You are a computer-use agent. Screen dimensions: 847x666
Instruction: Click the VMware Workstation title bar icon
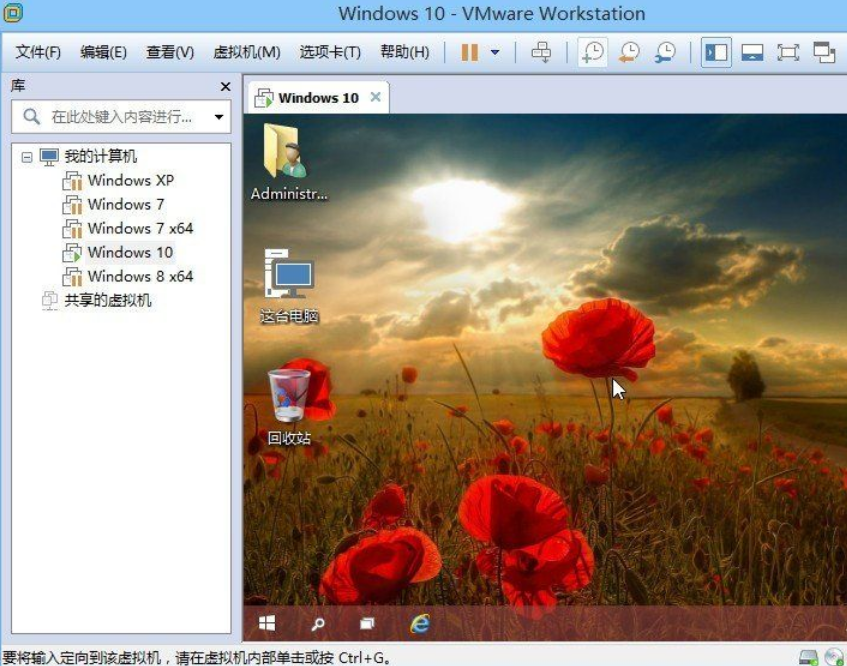(13, 12)
